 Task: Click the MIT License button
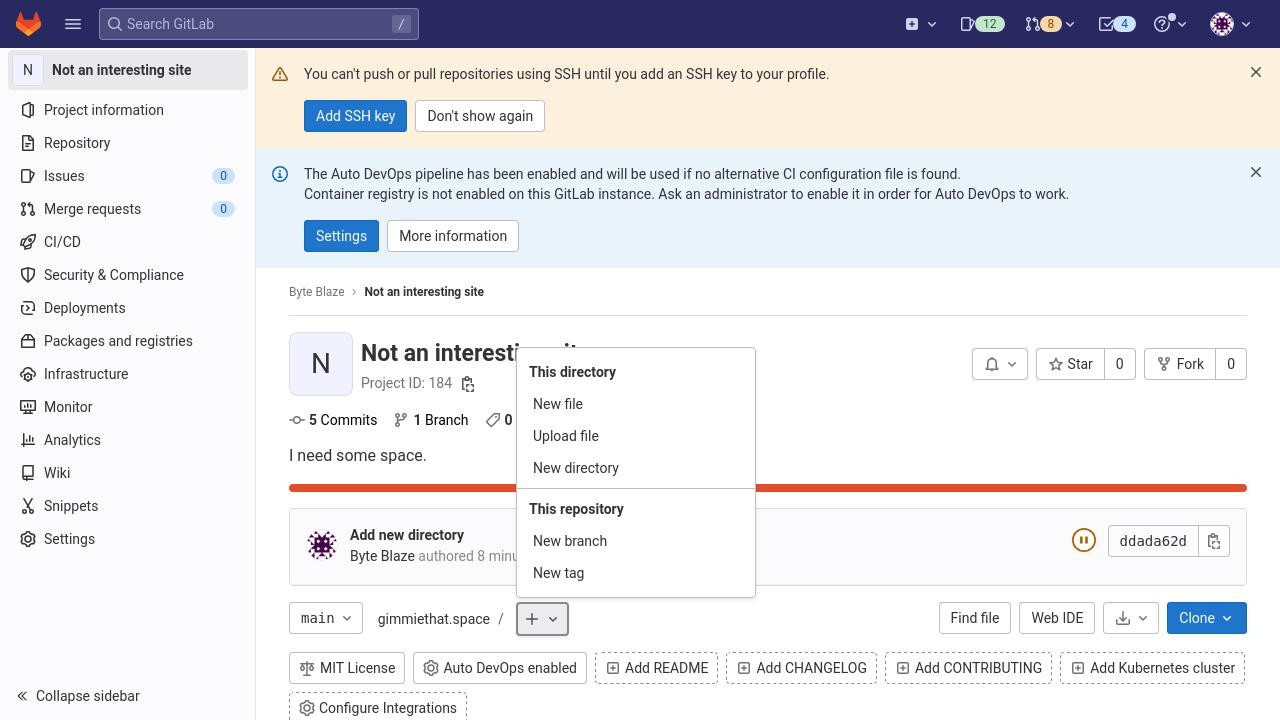(x=347, y=668)
